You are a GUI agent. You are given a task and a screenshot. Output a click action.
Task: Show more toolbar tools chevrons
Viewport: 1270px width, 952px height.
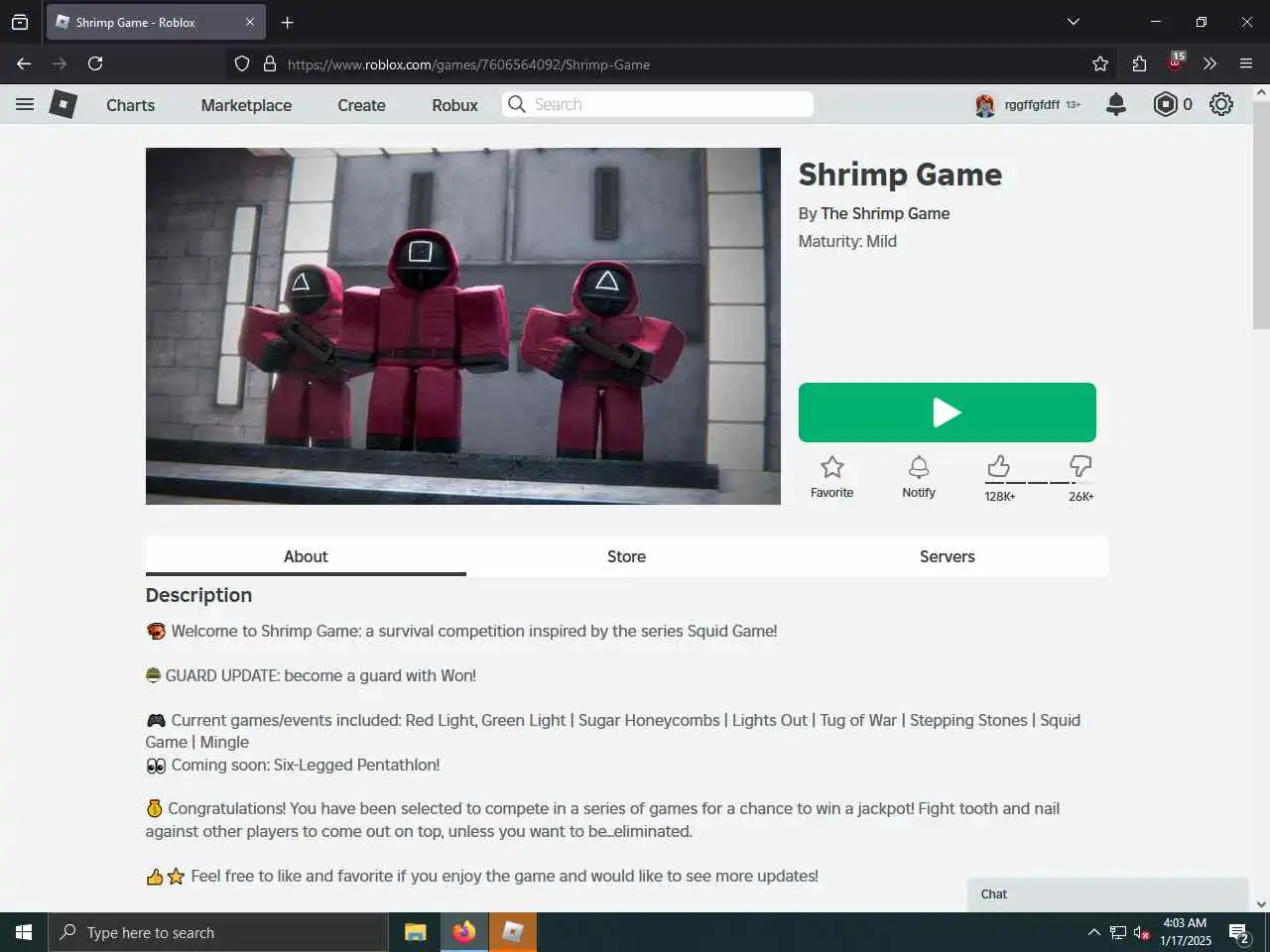point(1209,63)
